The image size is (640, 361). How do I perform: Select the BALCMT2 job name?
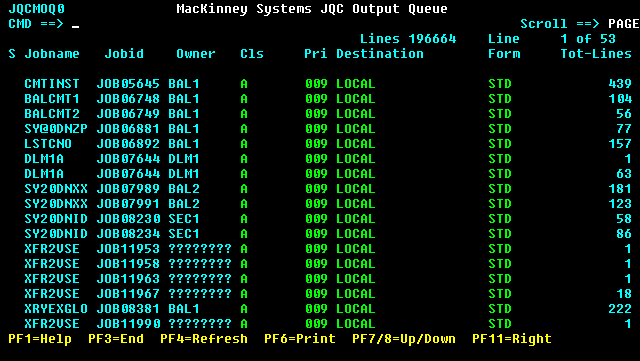click(x=52, y=114)
